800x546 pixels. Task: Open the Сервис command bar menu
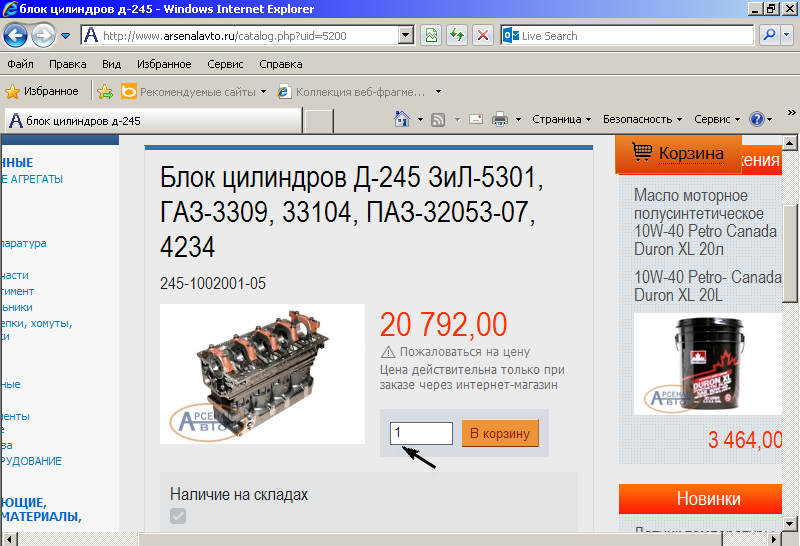click(x=717, y=119)
